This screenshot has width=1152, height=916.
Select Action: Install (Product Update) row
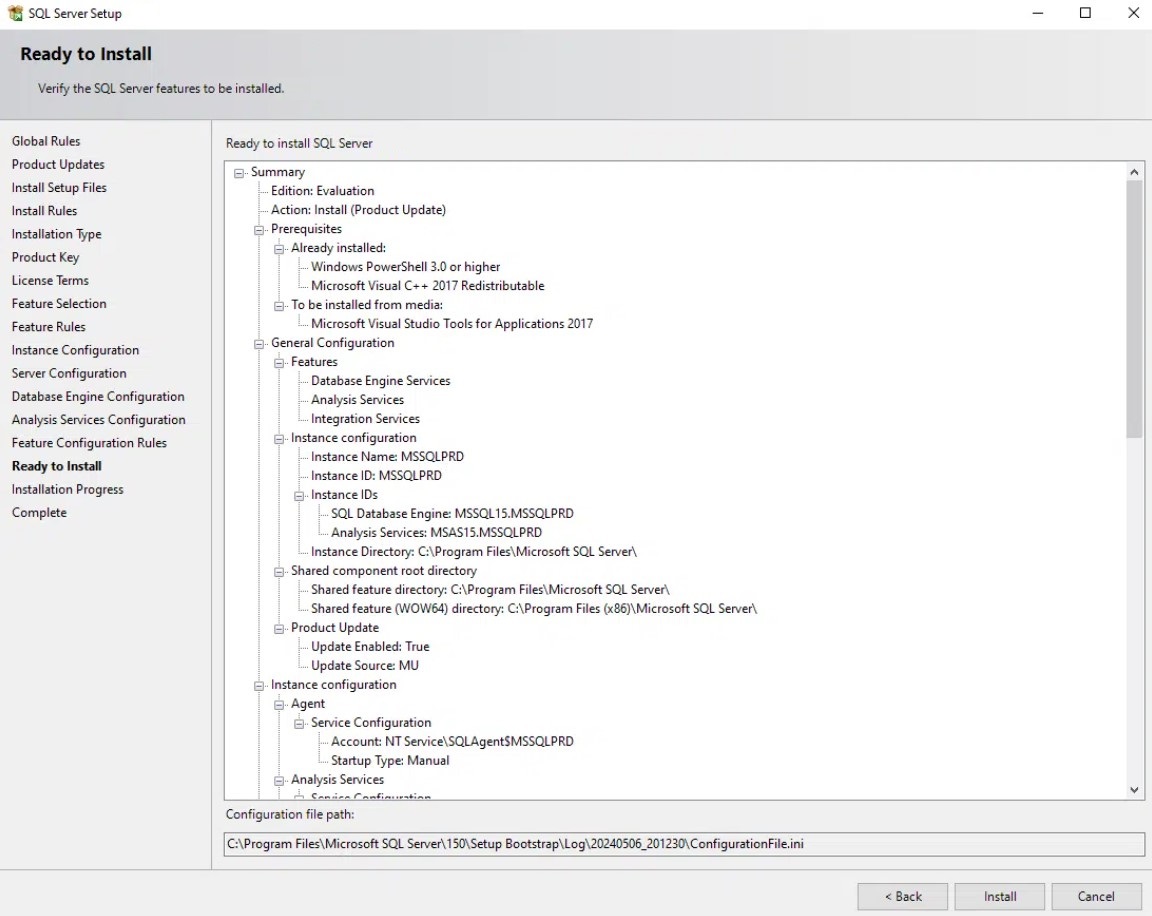coord(359,210)
